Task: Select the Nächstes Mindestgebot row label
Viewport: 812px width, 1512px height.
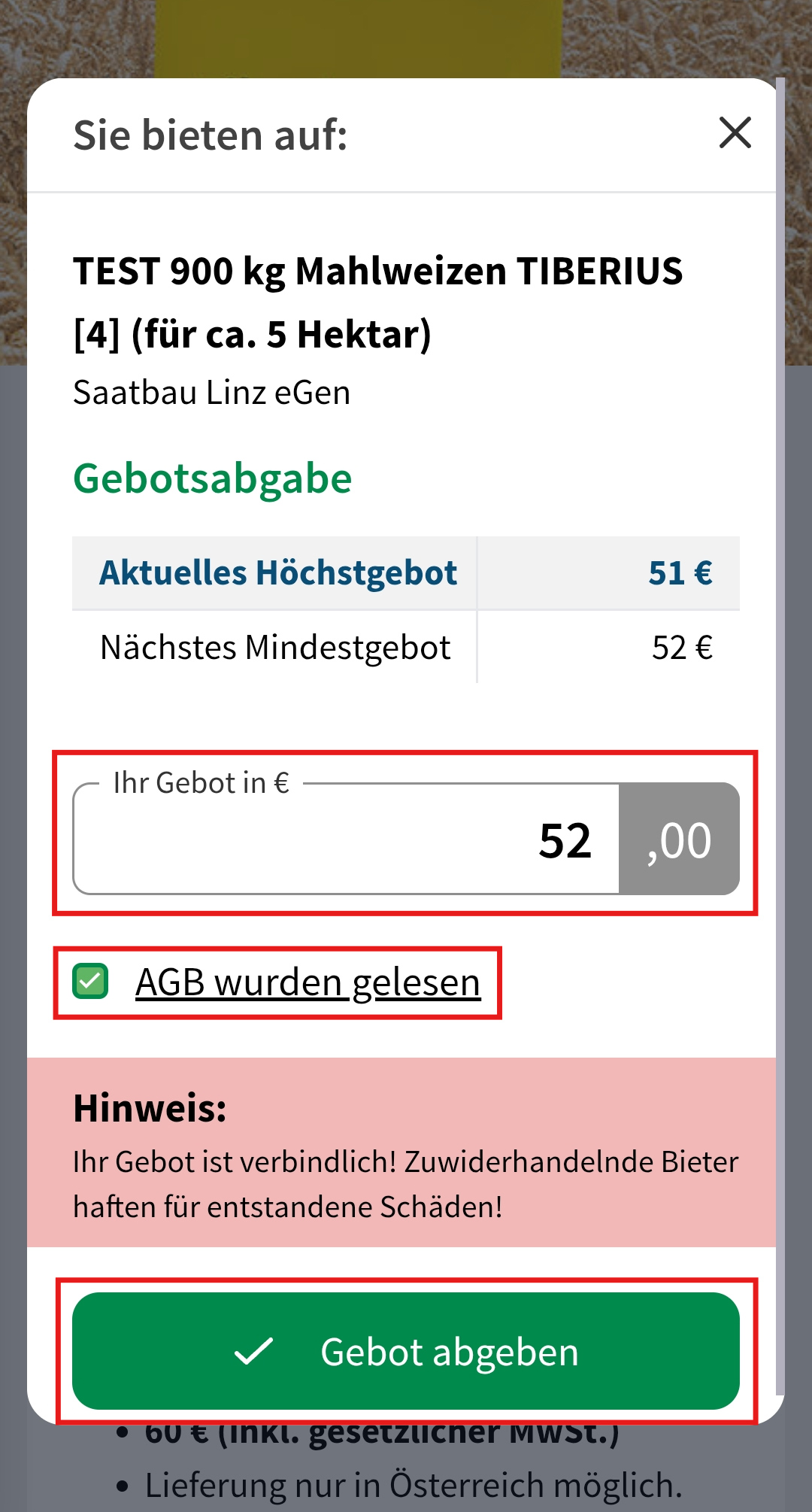Action: (x=275, y=648)
